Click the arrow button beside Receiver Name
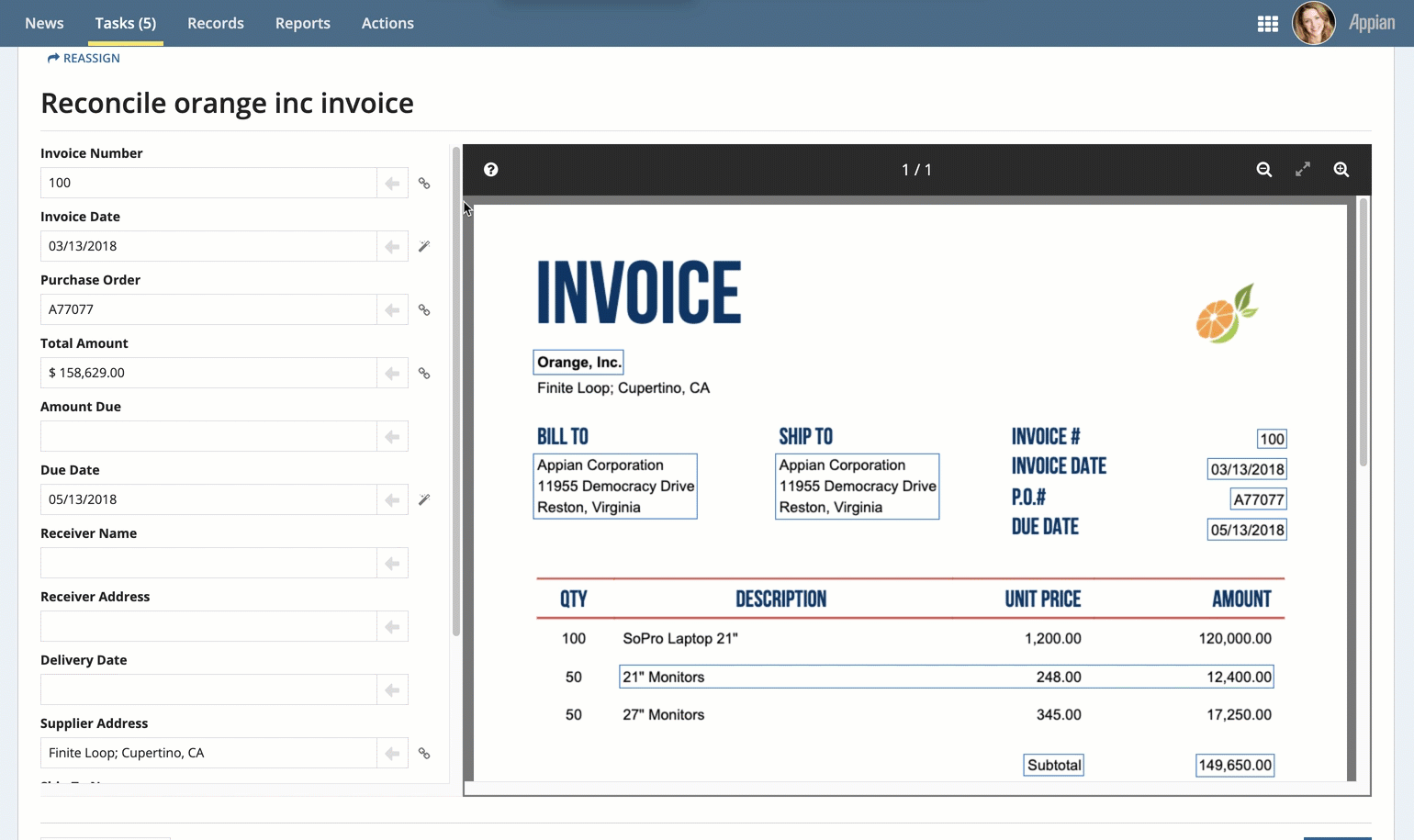Viewport: 1414px width, 840px height. [x=392, y=563]
